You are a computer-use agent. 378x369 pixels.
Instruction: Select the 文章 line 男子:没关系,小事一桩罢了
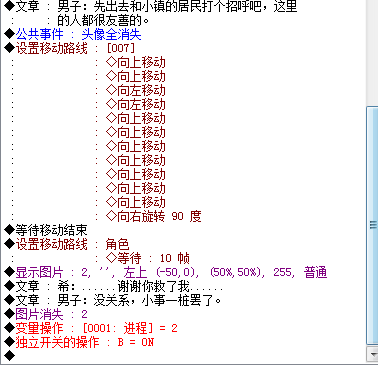[113, 300]
